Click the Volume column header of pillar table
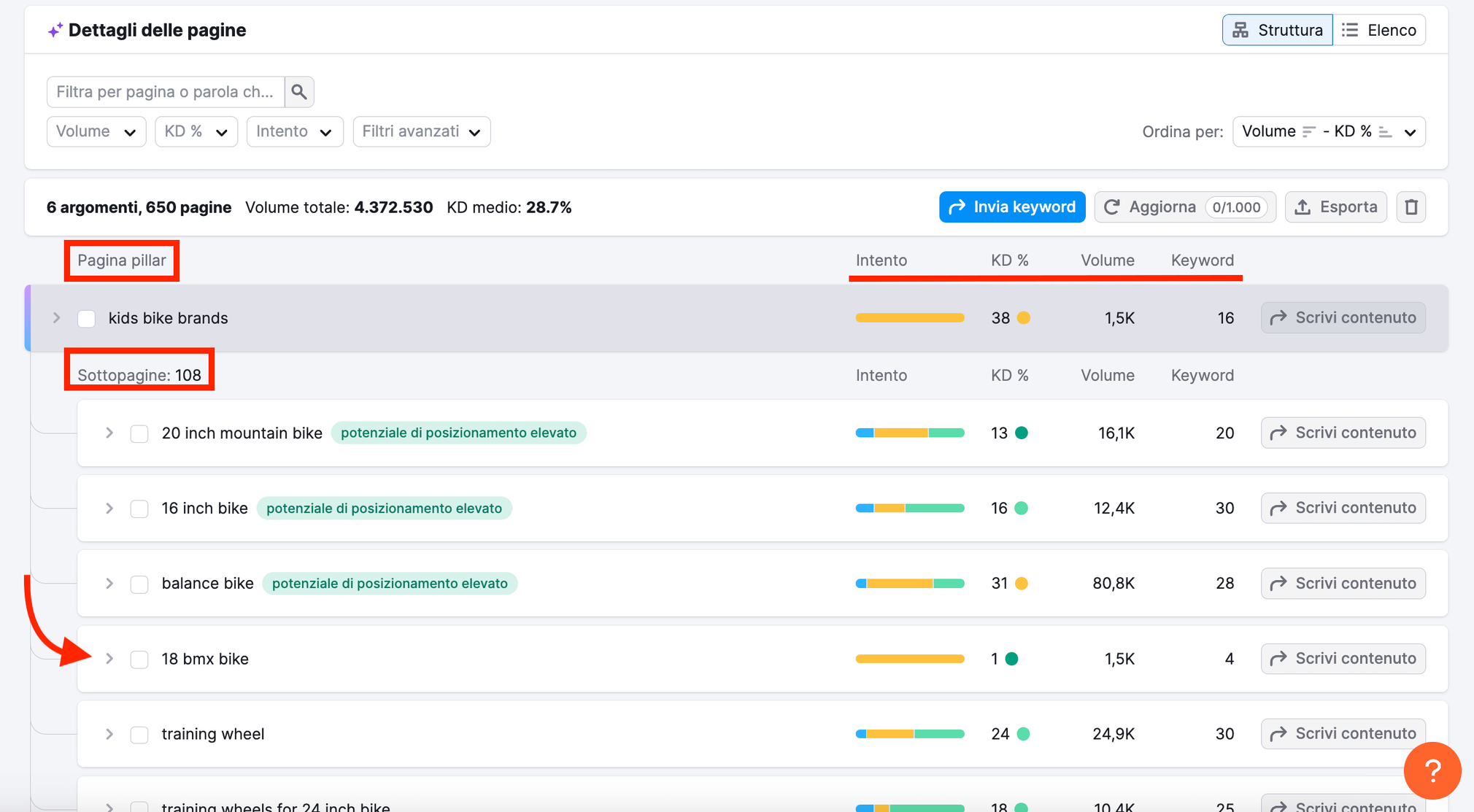 point(1108,260)
